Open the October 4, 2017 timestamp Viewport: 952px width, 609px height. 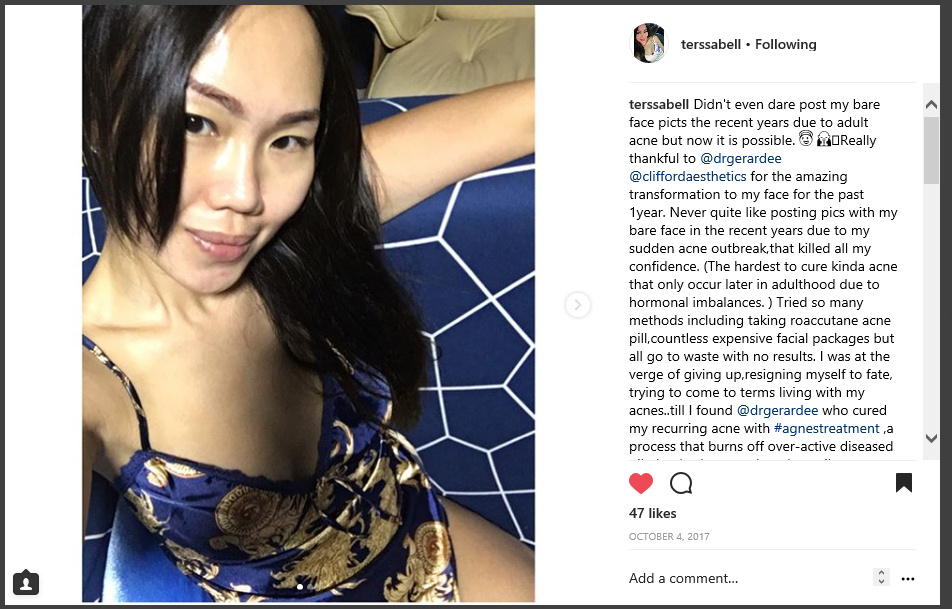pyautogui.click(x=669, y=537)
